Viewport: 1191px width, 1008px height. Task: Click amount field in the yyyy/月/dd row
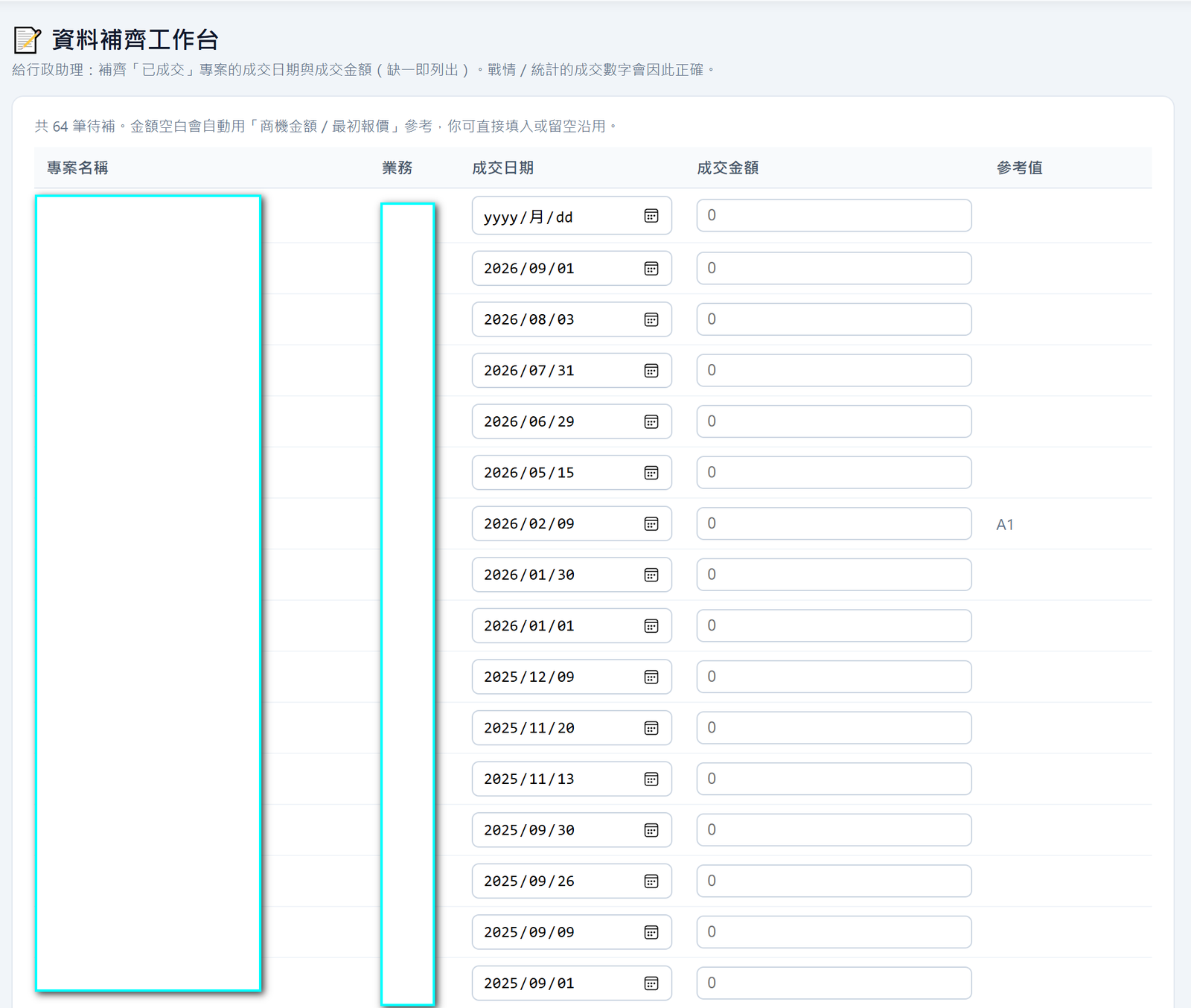[x=834, y=215]
